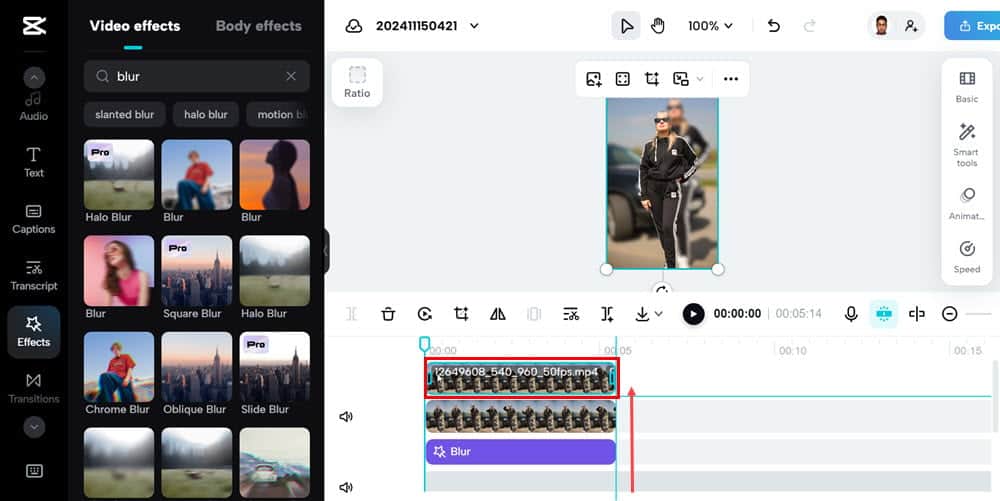Expand project name 202411150421 dropdown

click(474, 26)
